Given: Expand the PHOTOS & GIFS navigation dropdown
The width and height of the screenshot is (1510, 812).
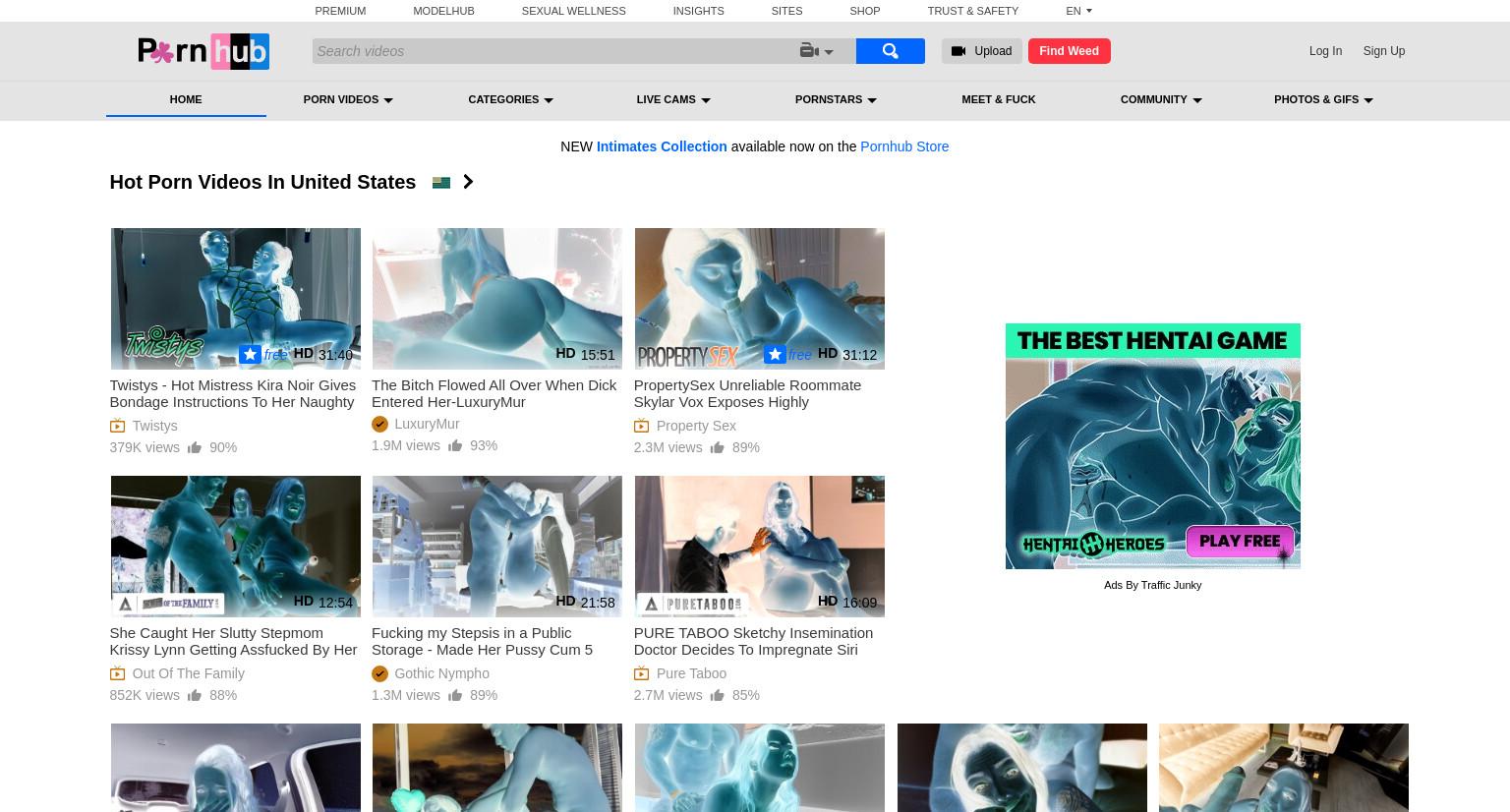Looking at the screenshot, I should (x=1323, y=99).
